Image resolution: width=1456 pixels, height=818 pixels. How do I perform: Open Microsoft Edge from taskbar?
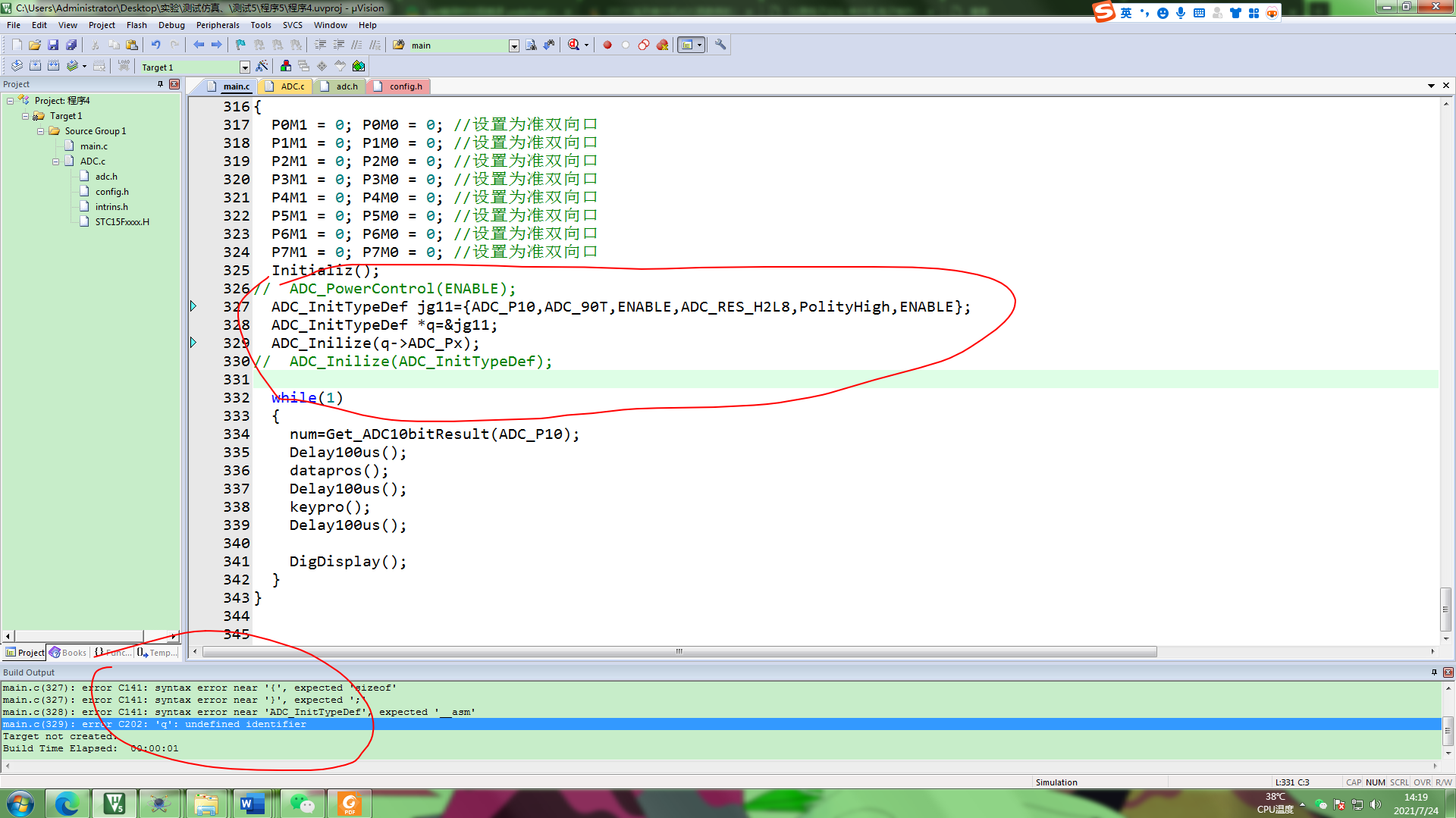click(x=67, y=804)
